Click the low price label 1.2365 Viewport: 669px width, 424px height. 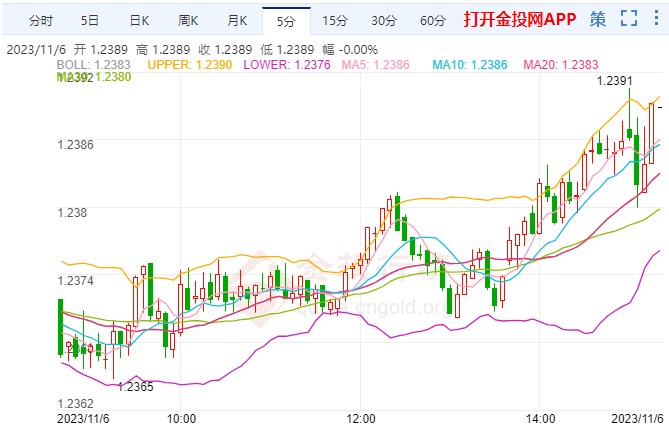(x=135, y=387)
